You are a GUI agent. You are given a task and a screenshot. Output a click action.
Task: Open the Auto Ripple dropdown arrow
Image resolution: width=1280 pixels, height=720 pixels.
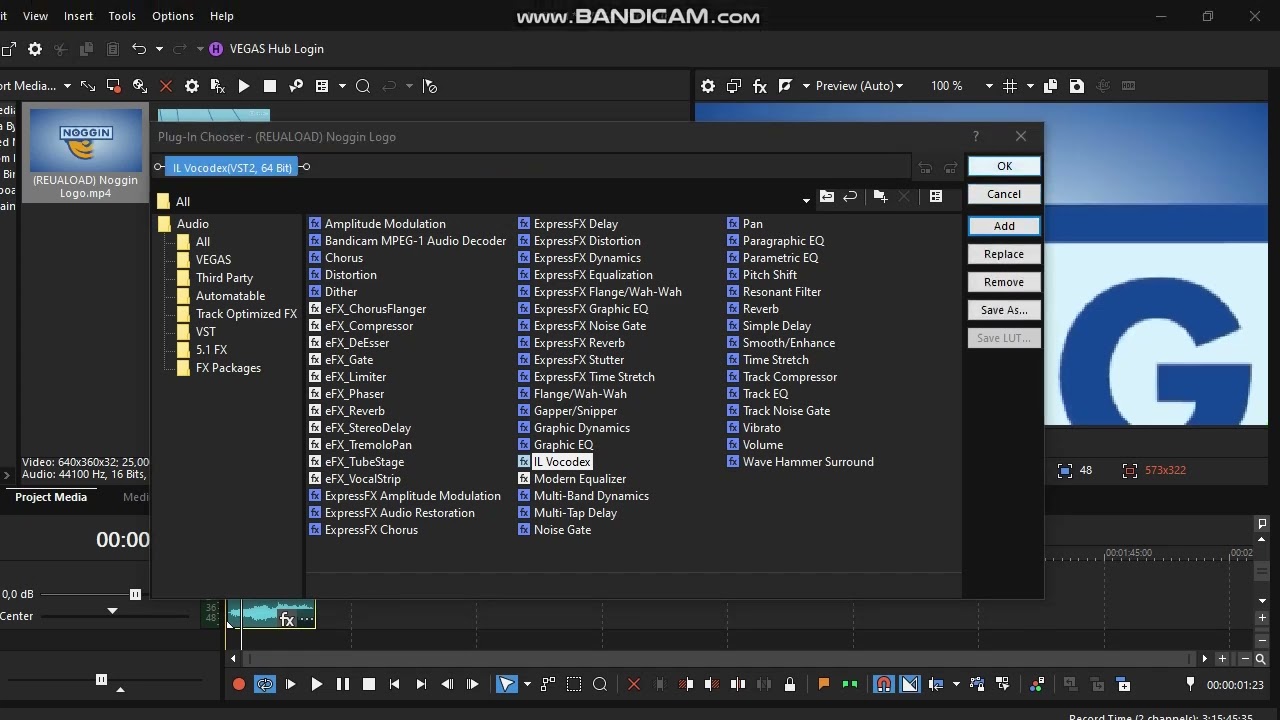pyautogui.click(x=956, y=684)
